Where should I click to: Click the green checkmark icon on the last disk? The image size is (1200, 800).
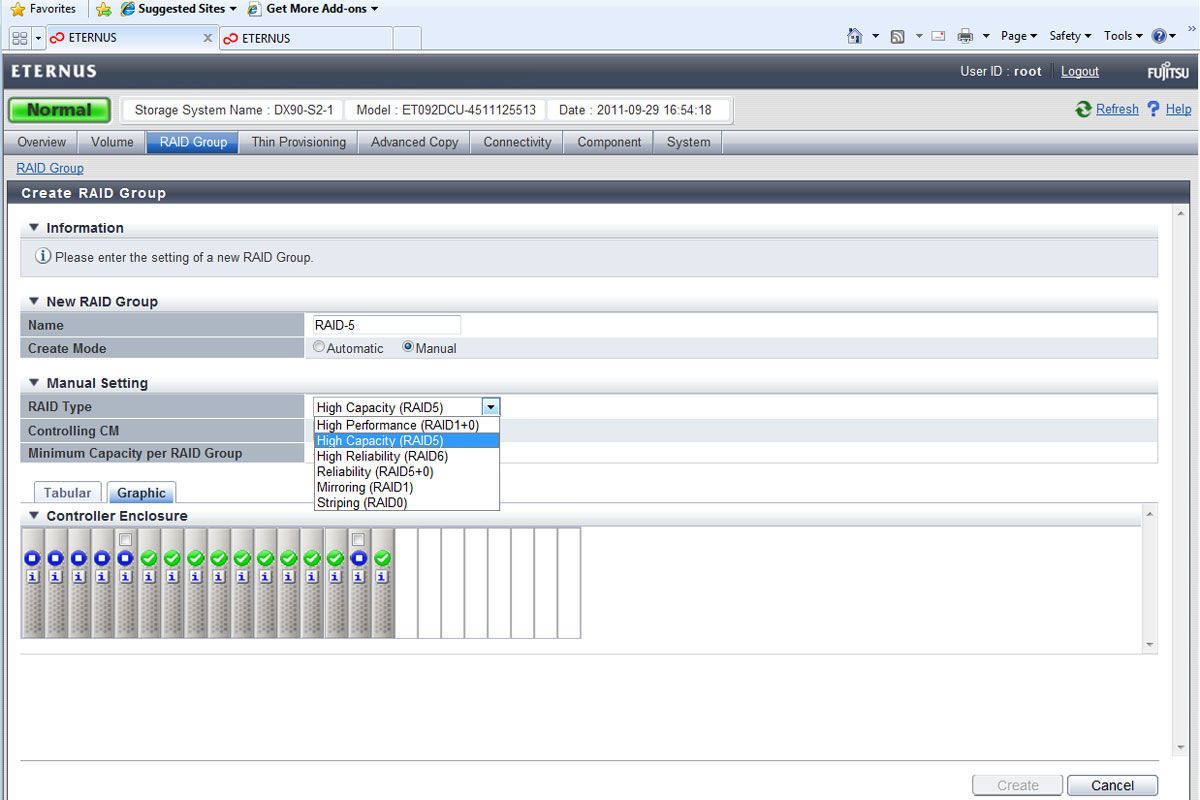click(x=382, y=558)
